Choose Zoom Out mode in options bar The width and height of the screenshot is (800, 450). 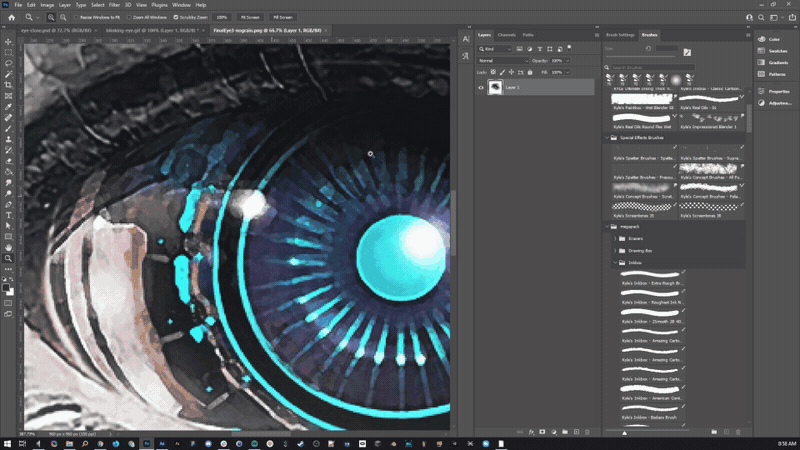click(63, 17)
